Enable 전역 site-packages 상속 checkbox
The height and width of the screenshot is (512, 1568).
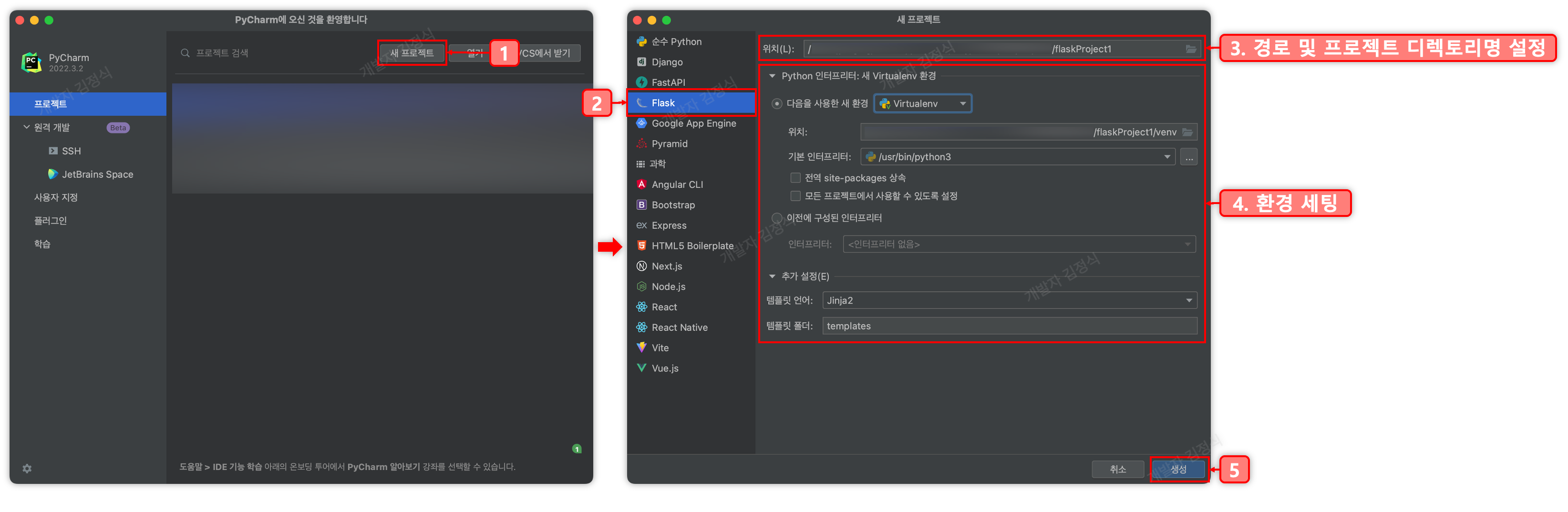[x=795, y=178]
